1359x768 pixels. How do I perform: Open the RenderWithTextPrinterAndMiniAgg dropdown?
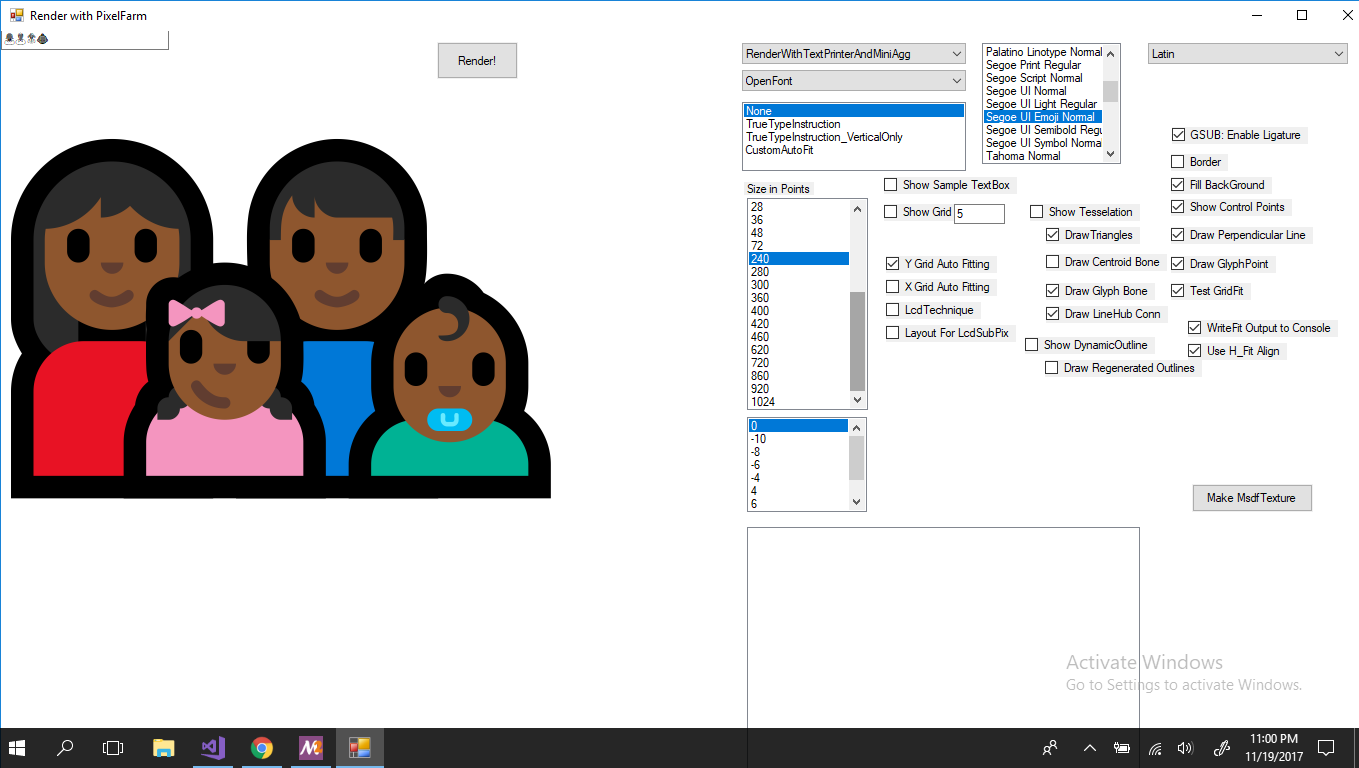click(853, 53)
